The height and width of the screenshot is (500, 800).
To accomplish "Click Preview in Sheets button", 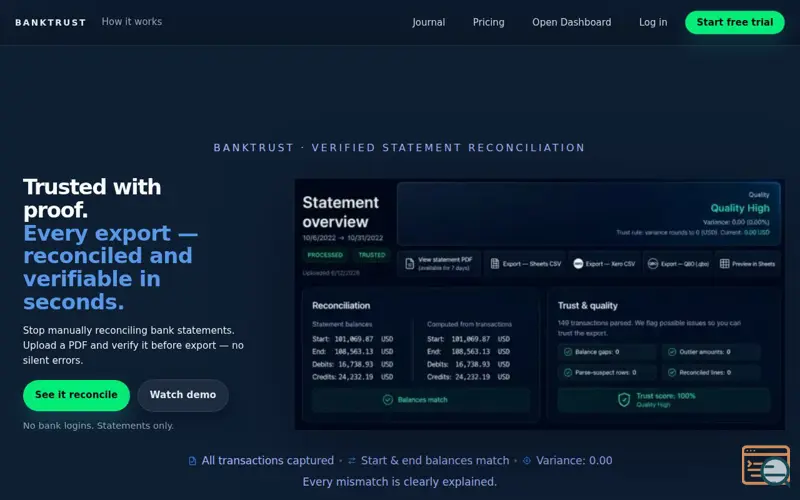I will (x=747, y=264).
